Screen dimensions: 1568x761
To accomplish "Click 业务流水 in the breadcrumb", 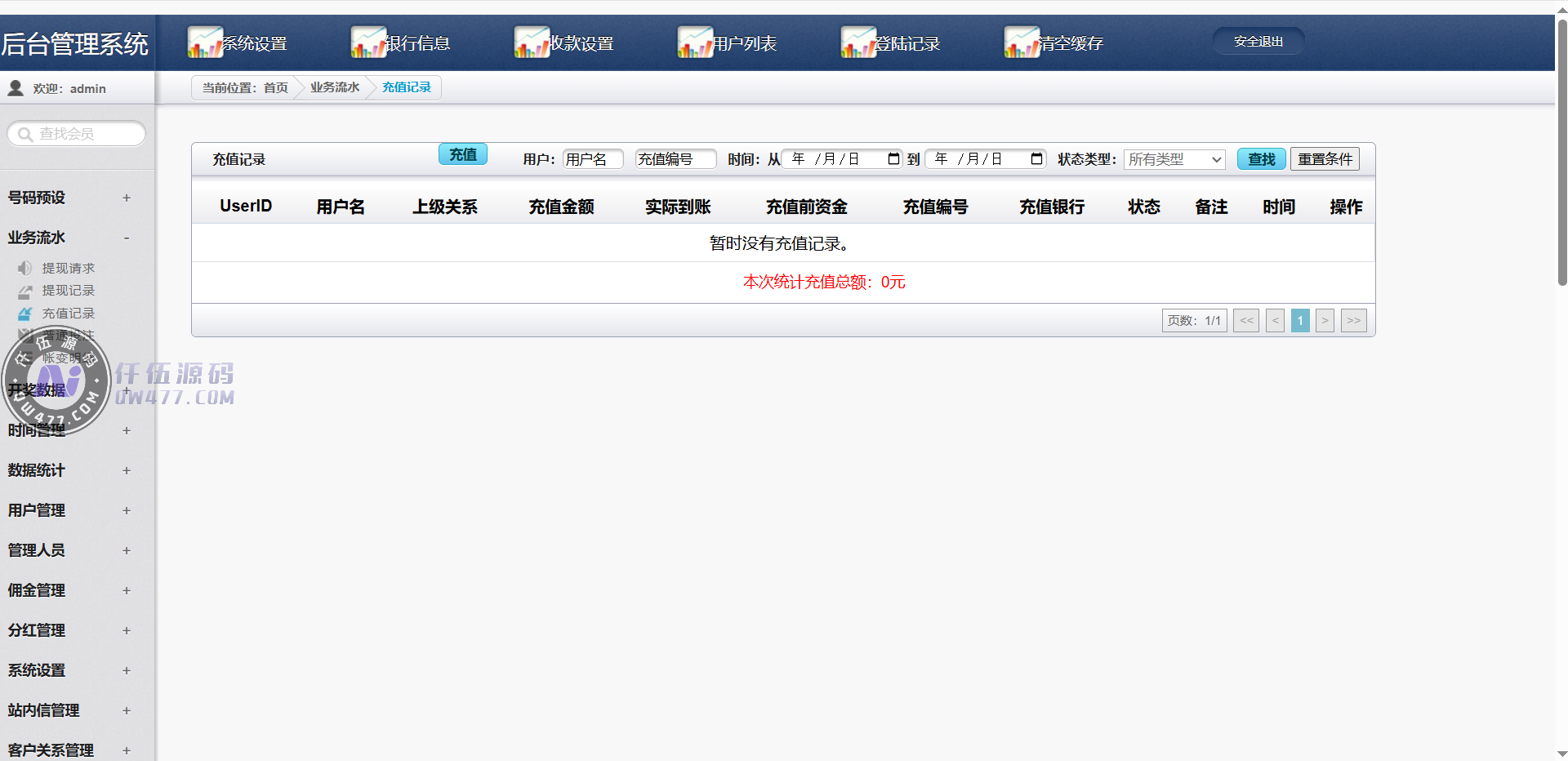I will [x=335, y=87].
